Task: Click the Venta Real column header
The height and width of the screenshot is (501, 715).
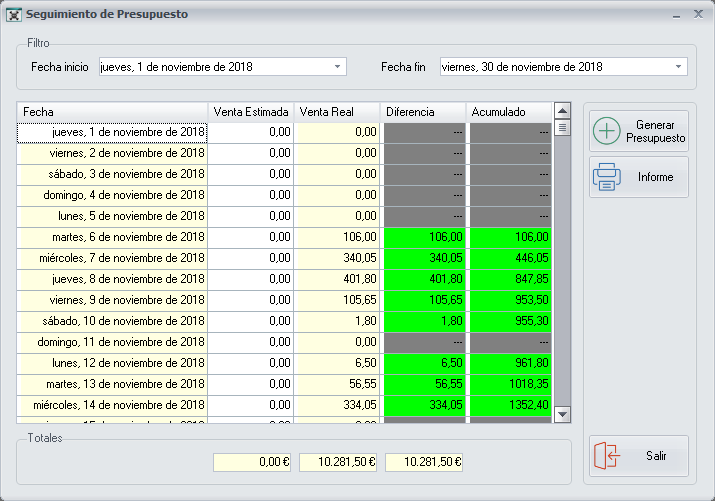Action: point(338,111)
